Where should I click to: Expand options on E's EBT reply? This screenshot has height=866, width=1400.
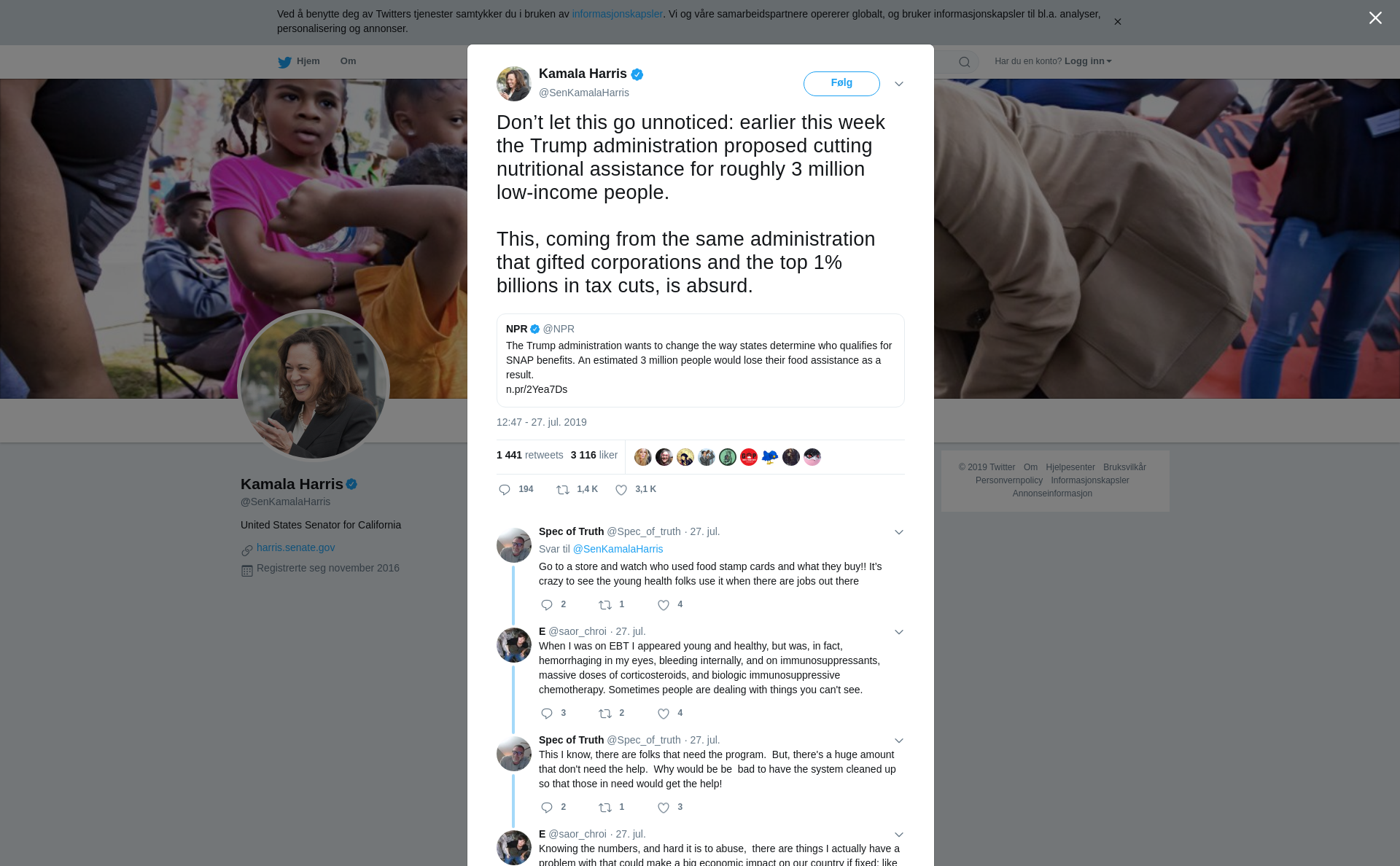[899, 632]
